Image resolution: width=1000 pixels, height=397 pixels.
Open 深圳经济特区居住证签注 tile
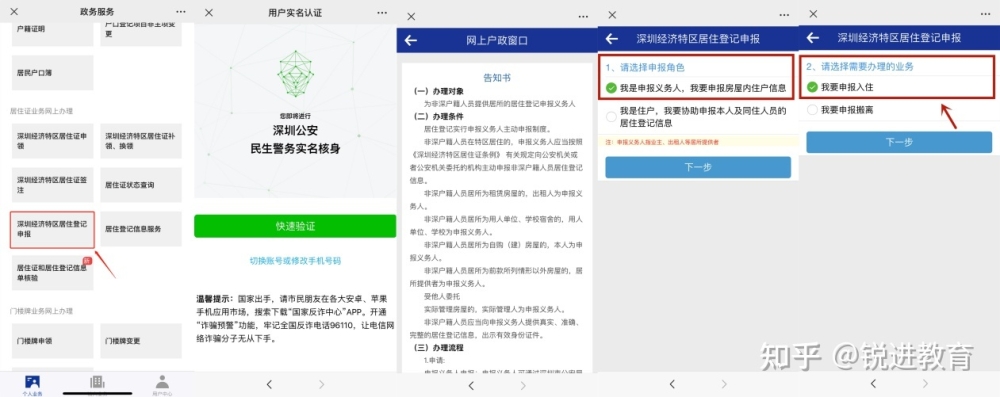click(x=52, y=185)
